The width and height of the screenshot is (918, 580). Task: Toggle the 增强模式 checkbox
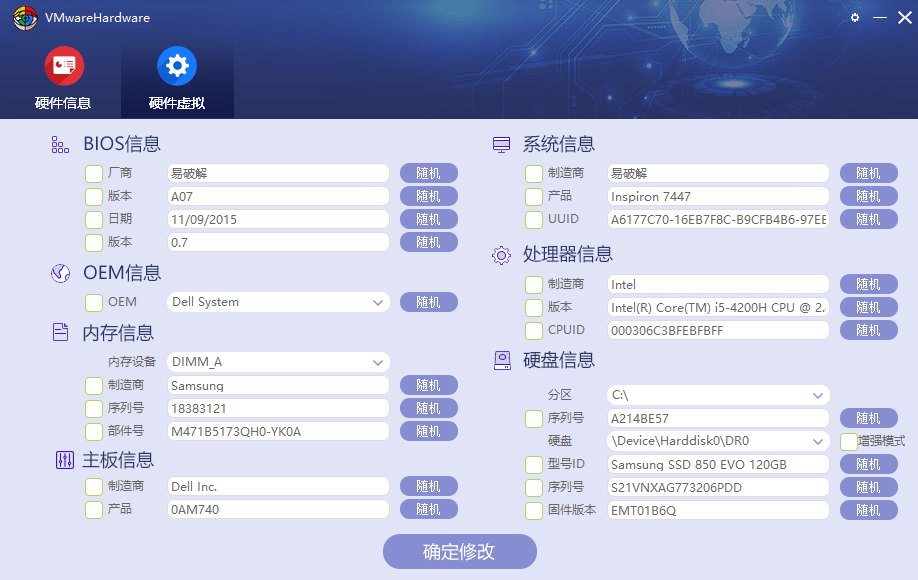coord(849,441)
